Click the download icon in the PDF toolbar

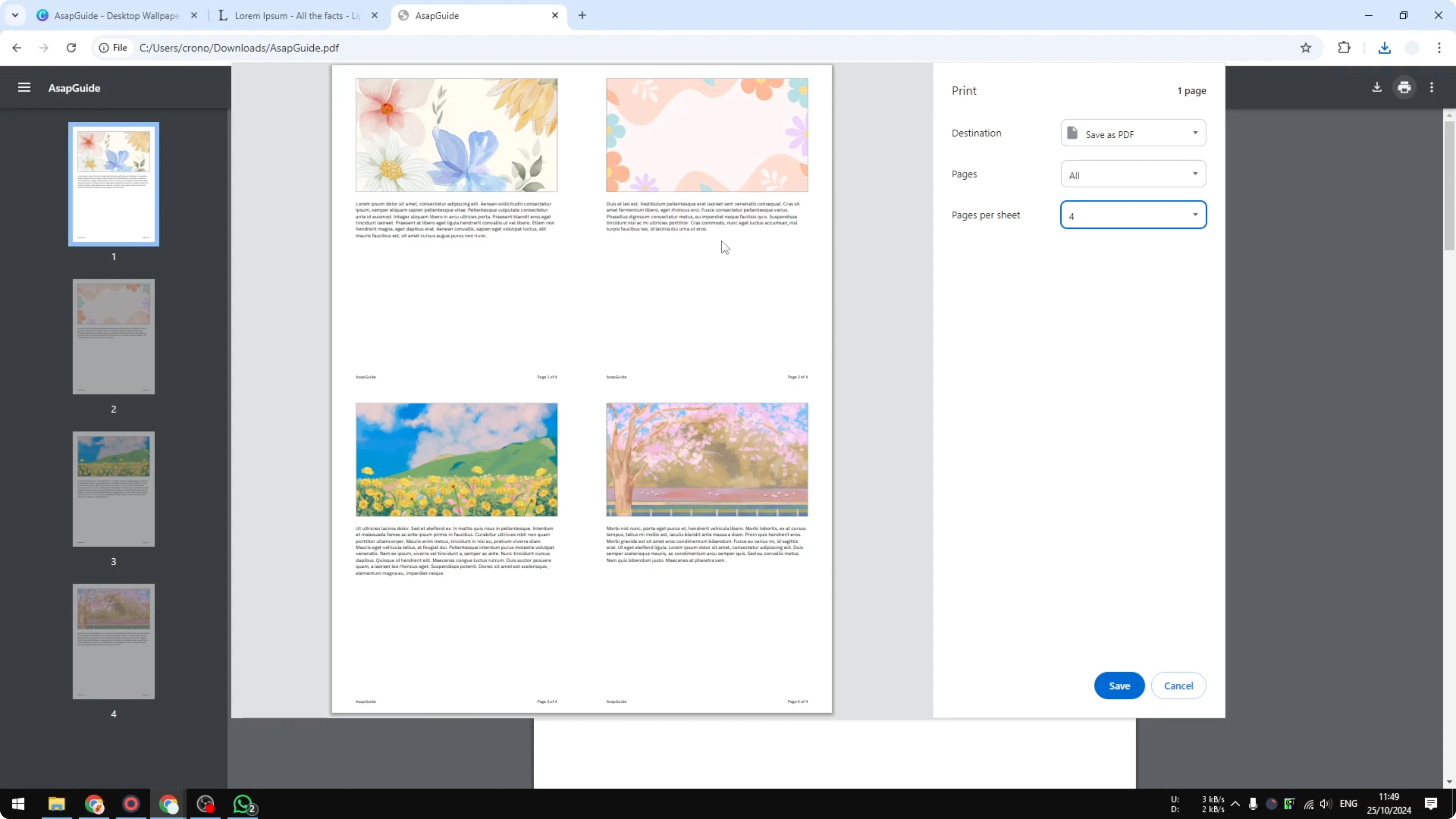(x=1377, y=87)
